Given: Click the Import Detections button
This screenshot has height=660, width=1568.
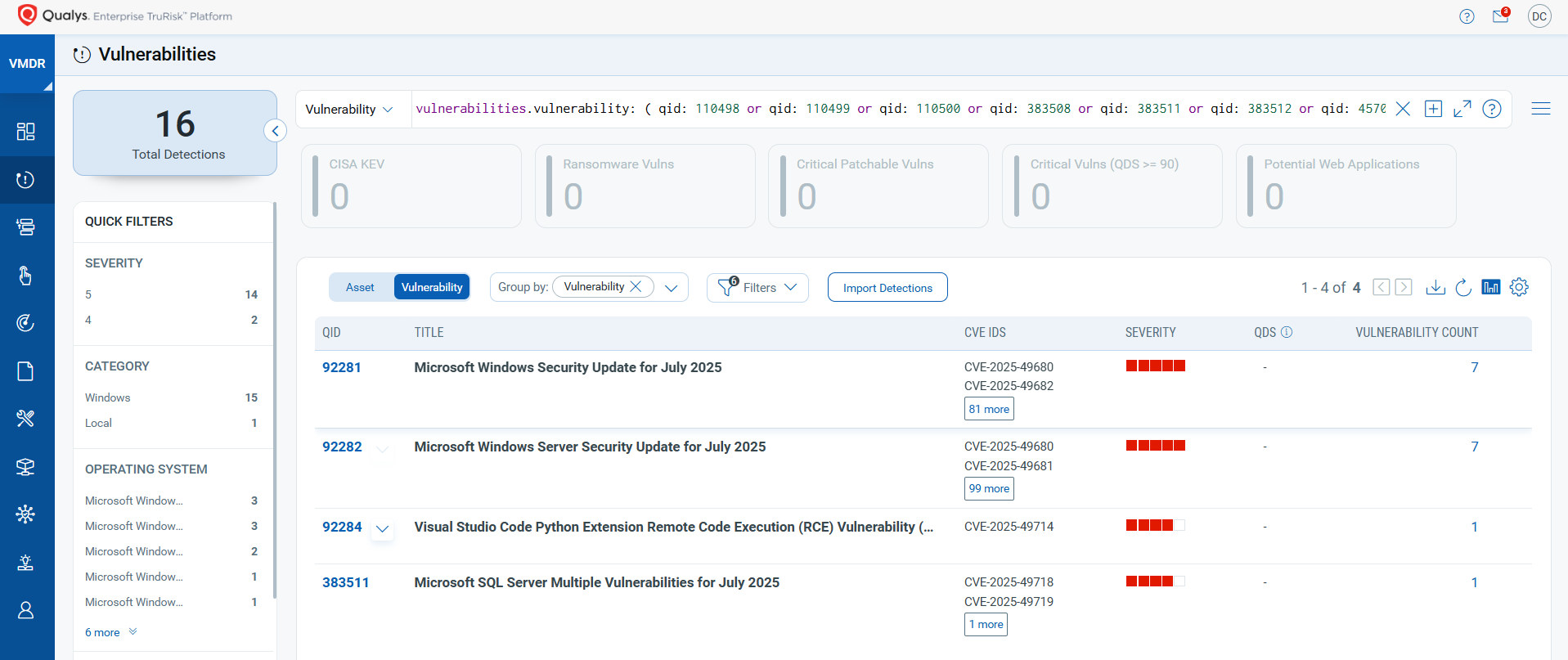Looking at the screenshot, I should (x=887, y=288).
